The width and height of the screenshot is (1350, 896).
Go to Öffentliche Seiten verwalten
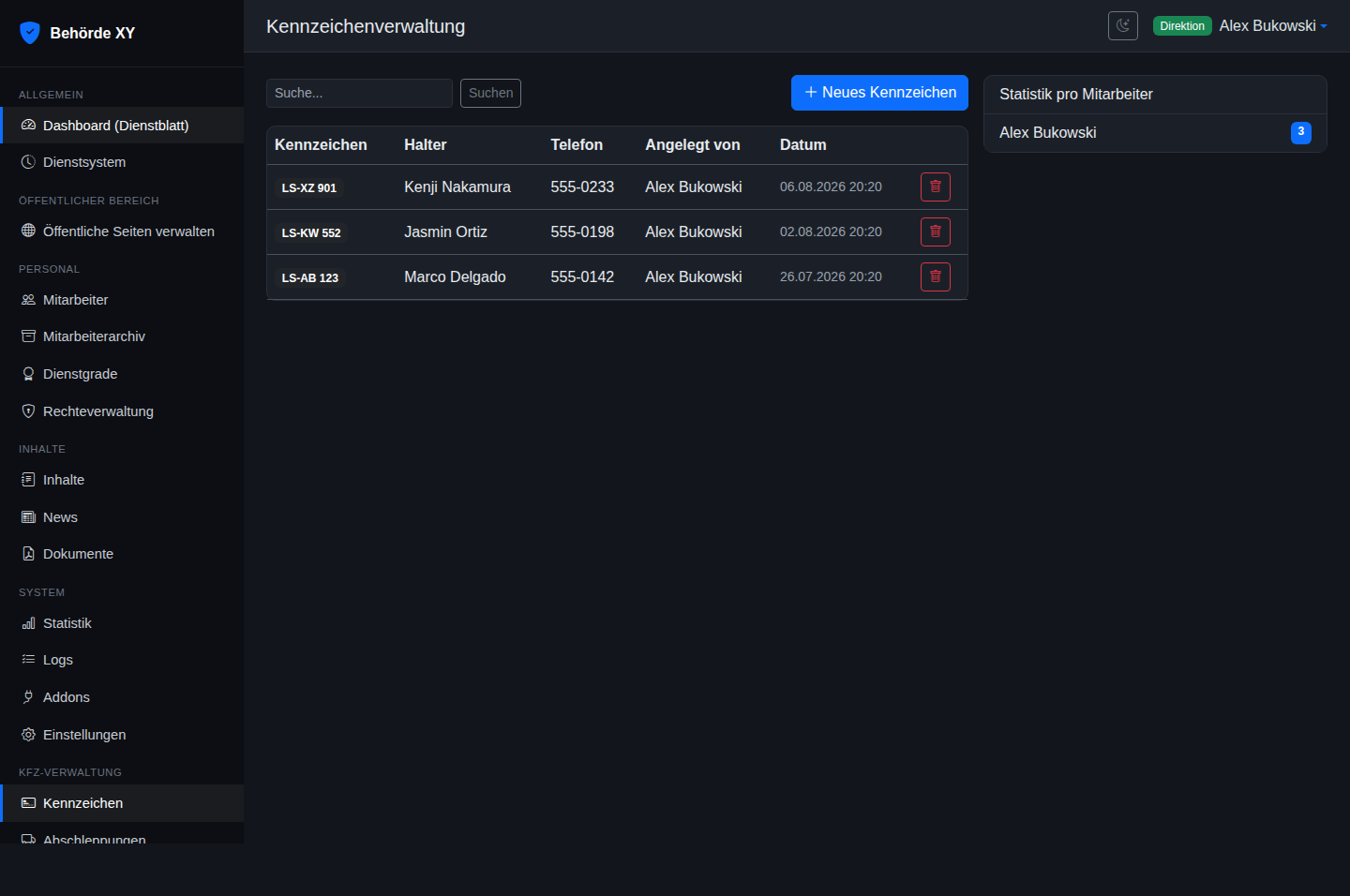pos(122,231)
